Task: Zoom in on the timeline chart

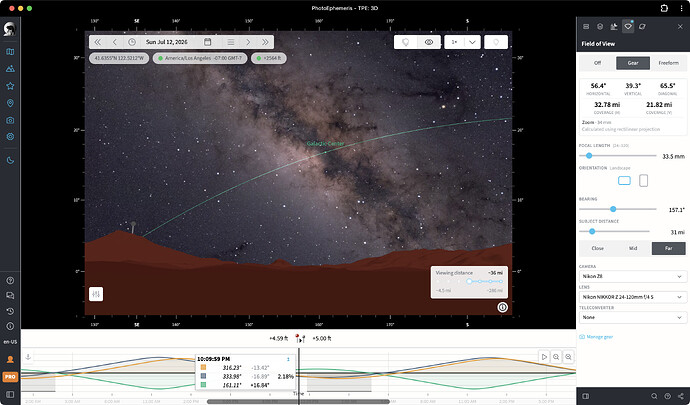Action: (x=556, y=357)
